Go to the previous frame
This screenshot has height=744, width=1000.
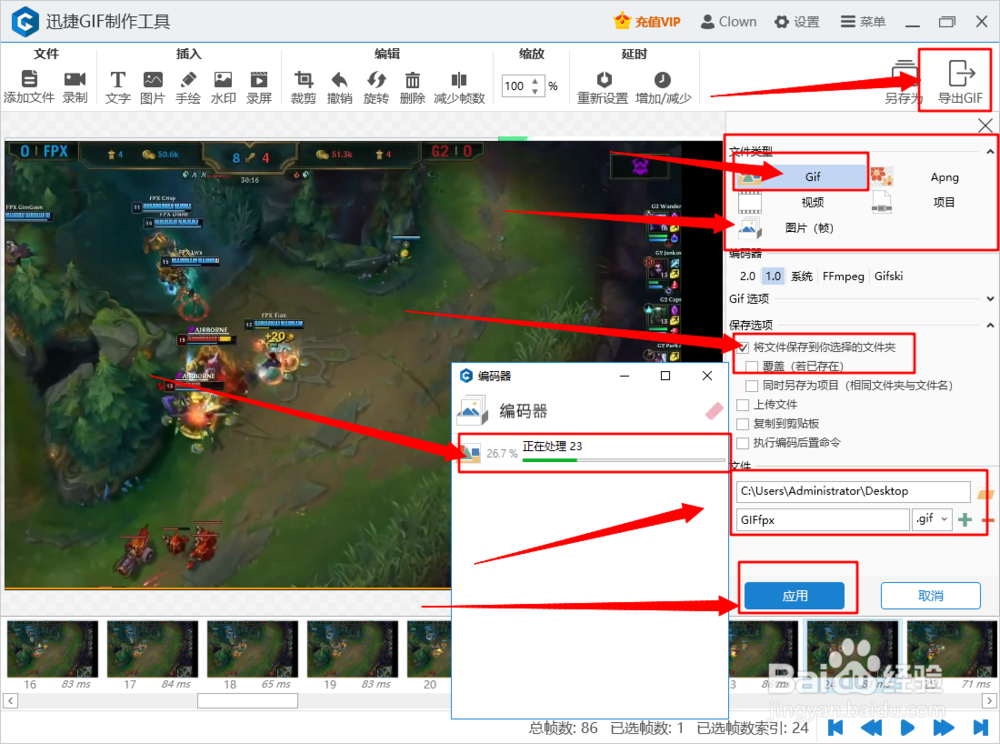pyautogui.click(x=871, y=727)
